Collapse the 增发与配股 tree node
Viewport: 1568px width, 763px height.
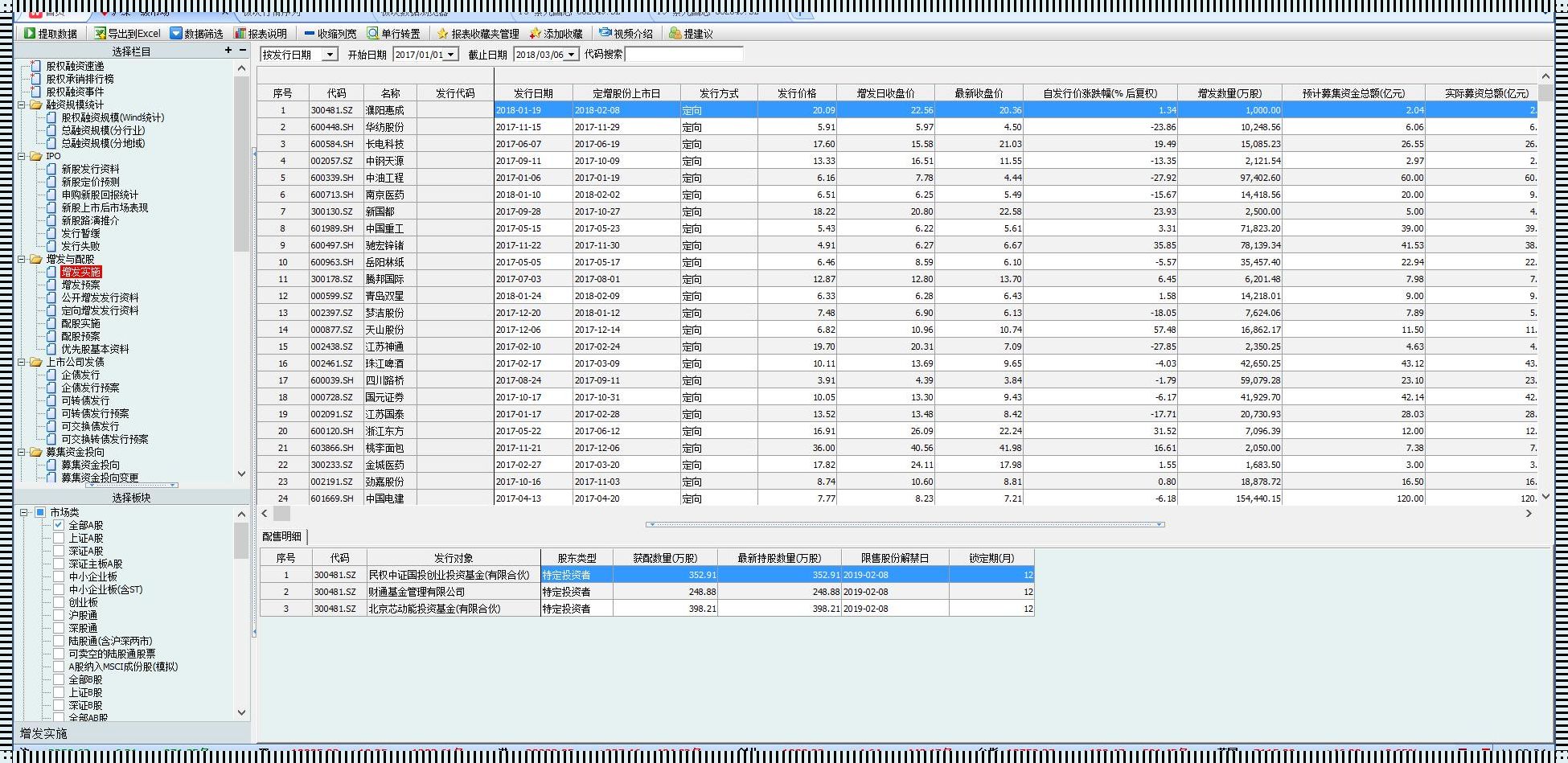click(22, 259)
